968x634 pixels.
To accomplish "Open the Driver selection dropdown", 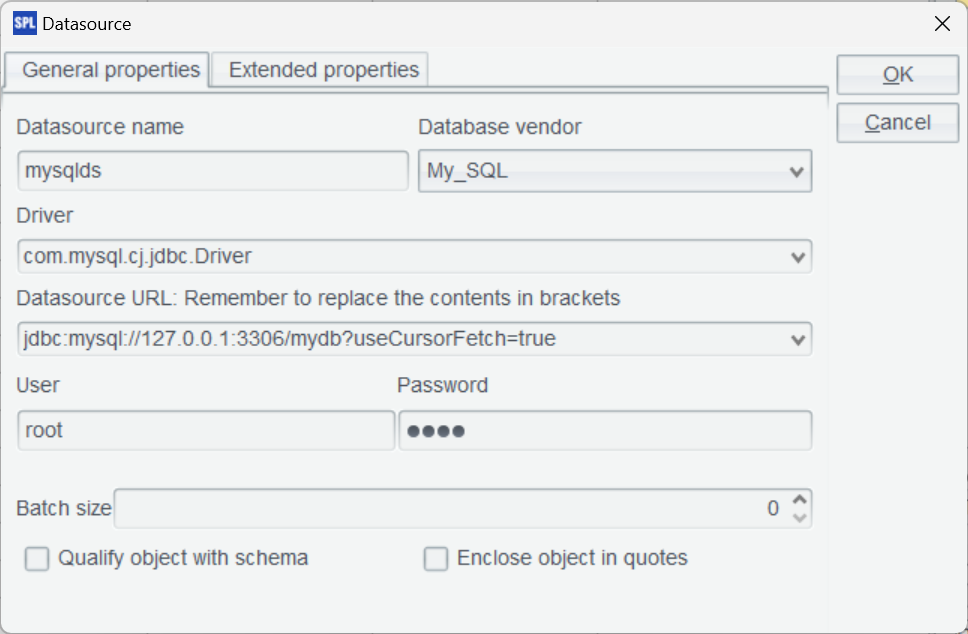I will (414, 256).
